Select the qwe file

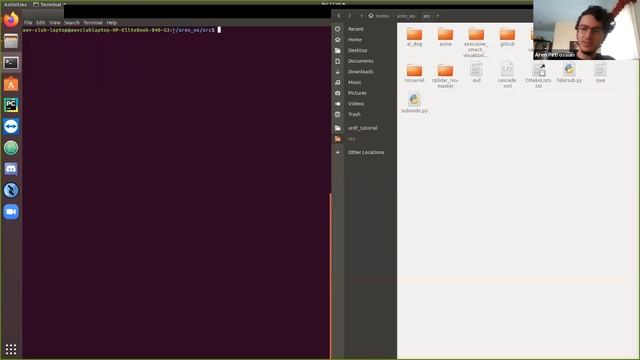click(x=600, y=73)
